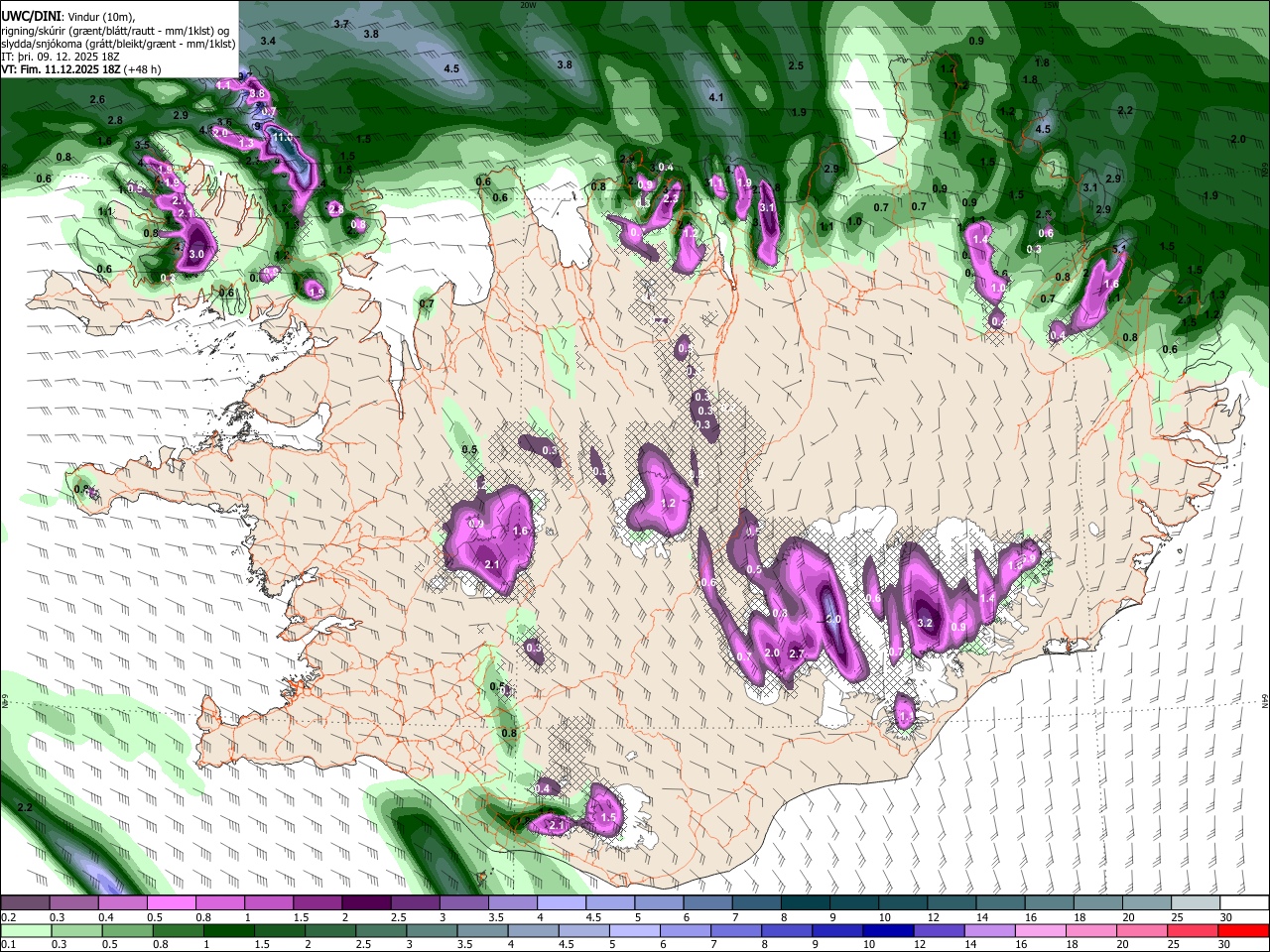1270x952 pixels.
Task: Pick the dark purple 2 swatch in snow scale
Action: (x=366, y=902)
